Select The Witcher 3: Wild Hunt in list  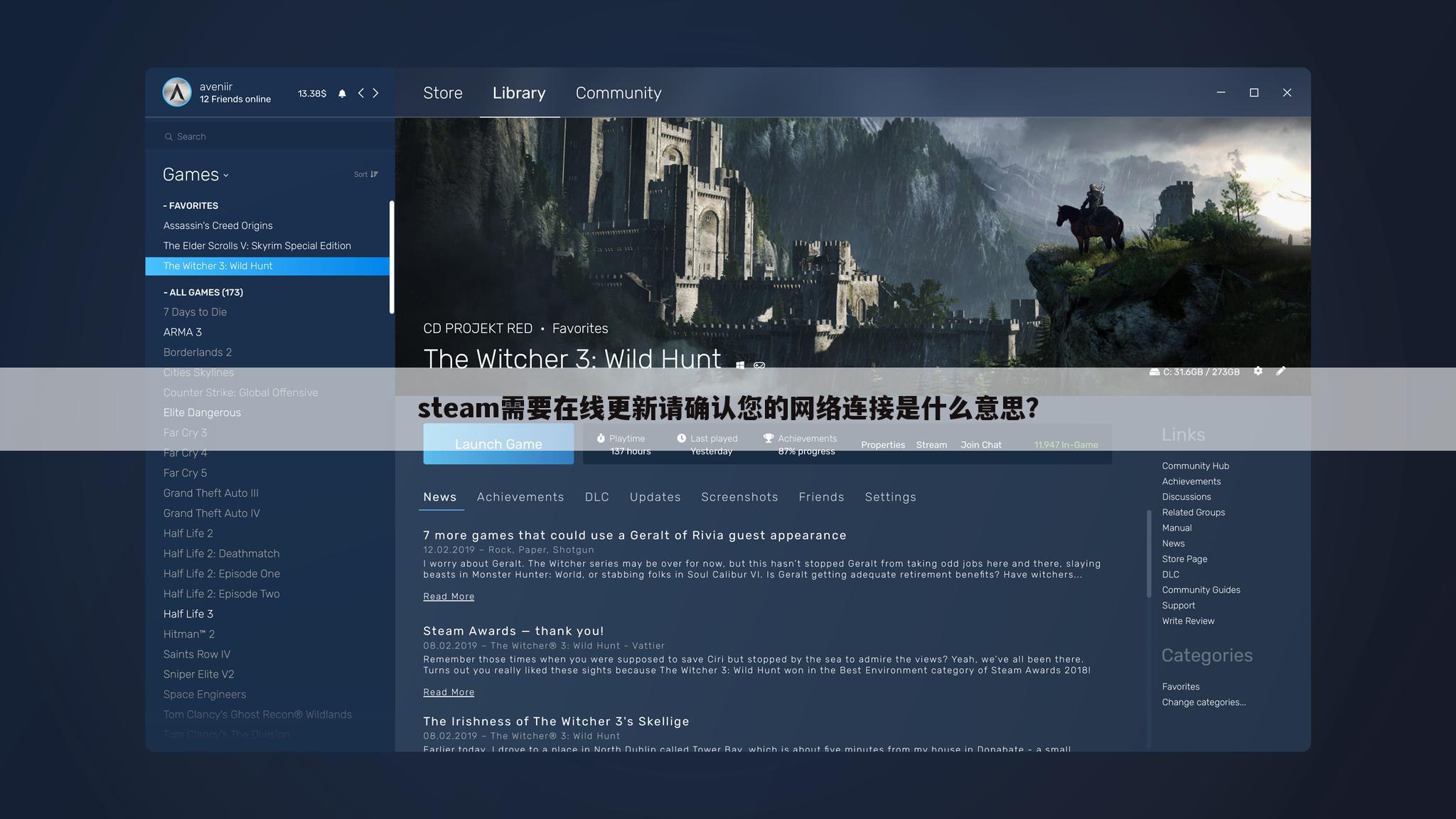267,266
